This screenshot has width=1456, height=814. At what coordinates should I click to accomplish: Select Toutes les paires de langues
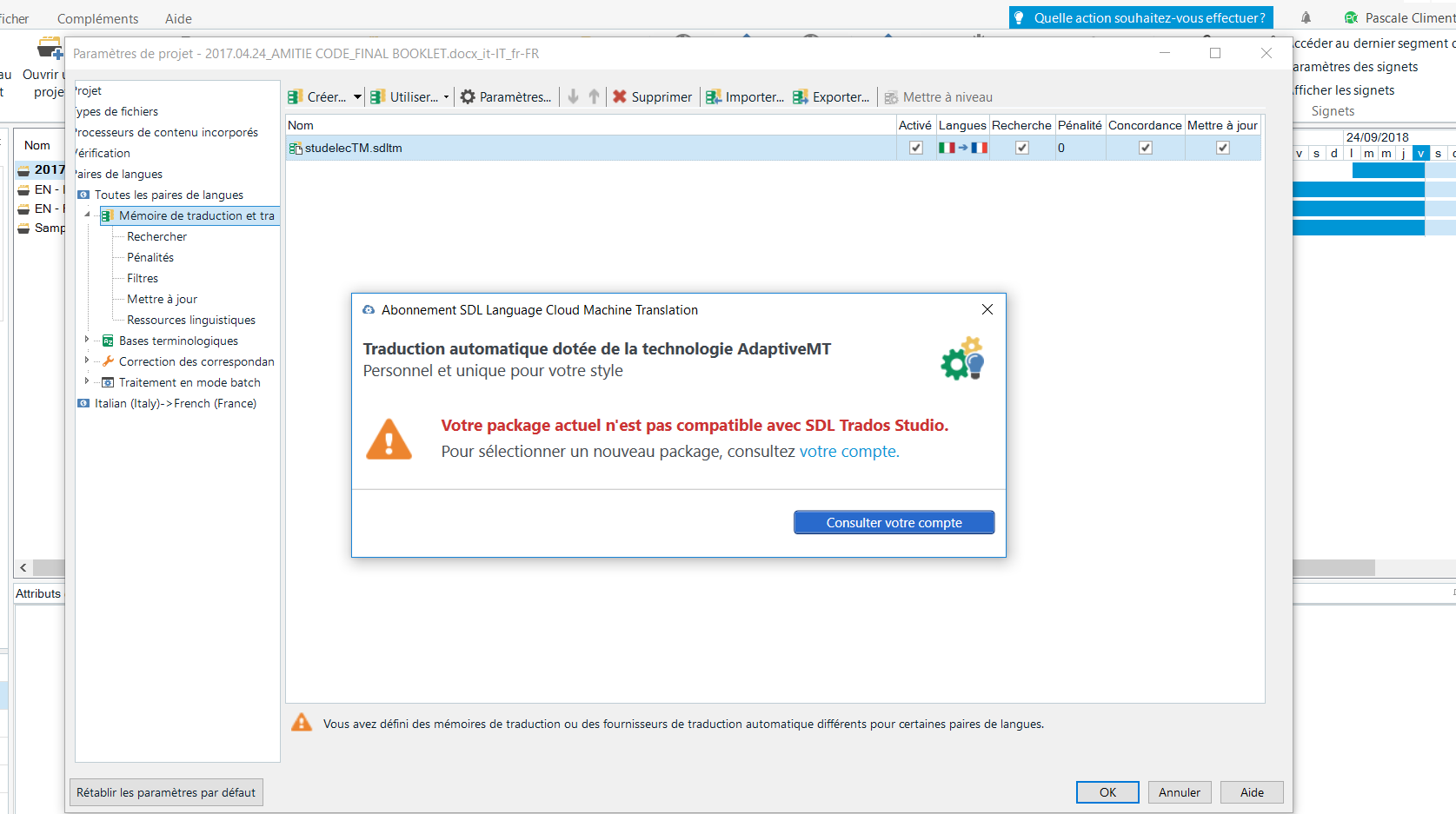click(169, 195)
